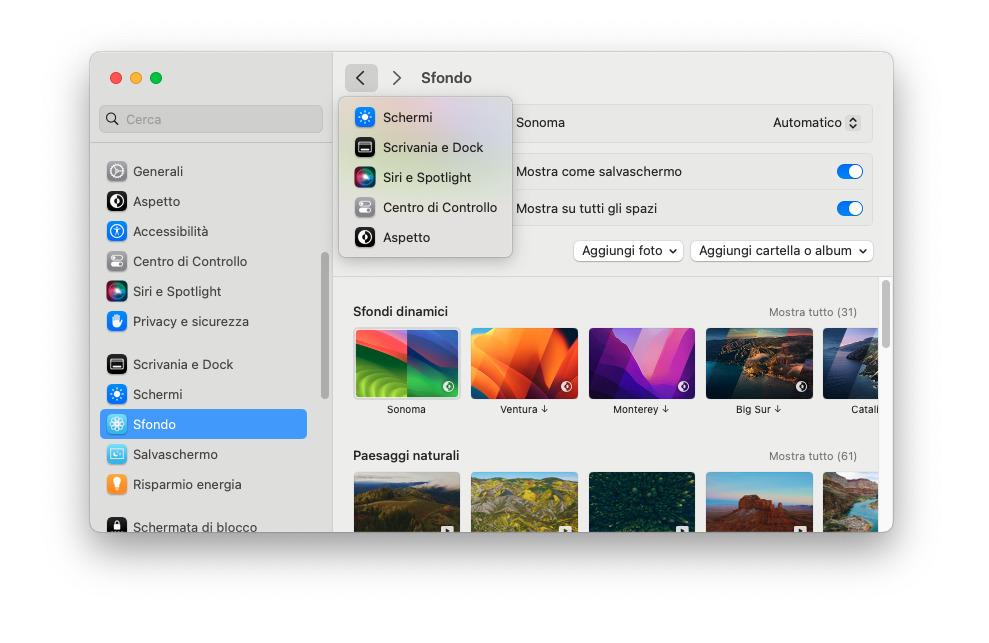The width and height of the screenshot is (989, 643).
Task: Expand the Aggiungi foto dropdown
Action: [x=628, y=251]
